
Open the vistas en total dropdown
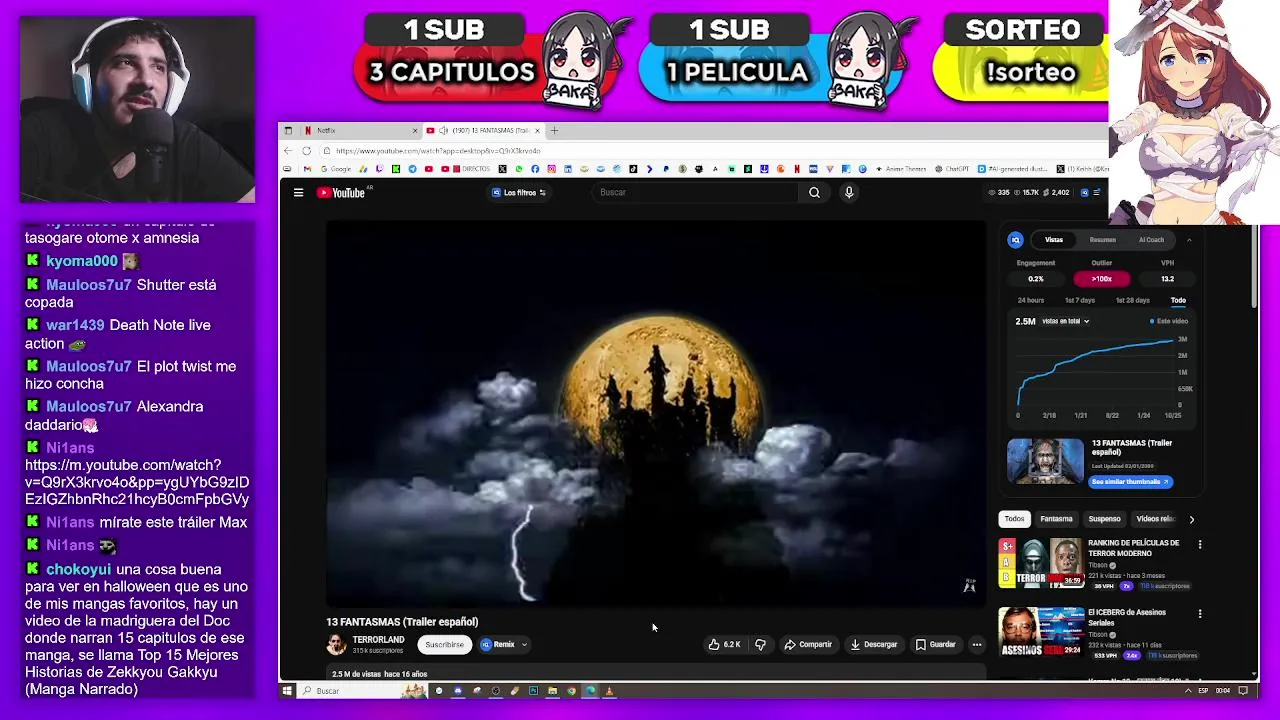pos(1065,322)
